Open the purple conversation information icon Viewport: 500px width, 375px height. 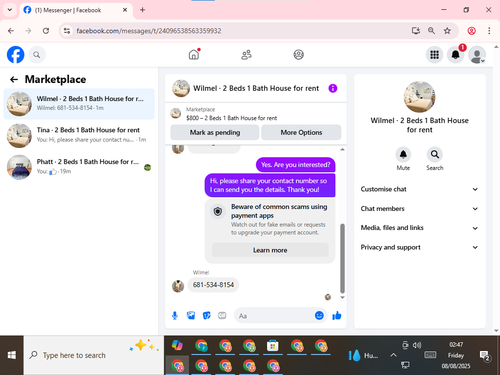pyautogui.click(x=333, y=88)
